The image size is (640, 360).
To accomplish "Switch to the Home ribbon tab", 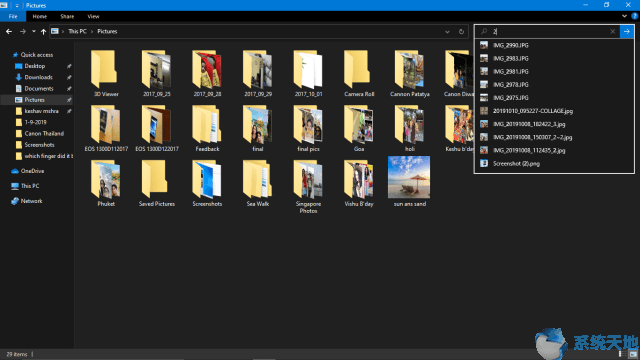I will coord(40,16).
